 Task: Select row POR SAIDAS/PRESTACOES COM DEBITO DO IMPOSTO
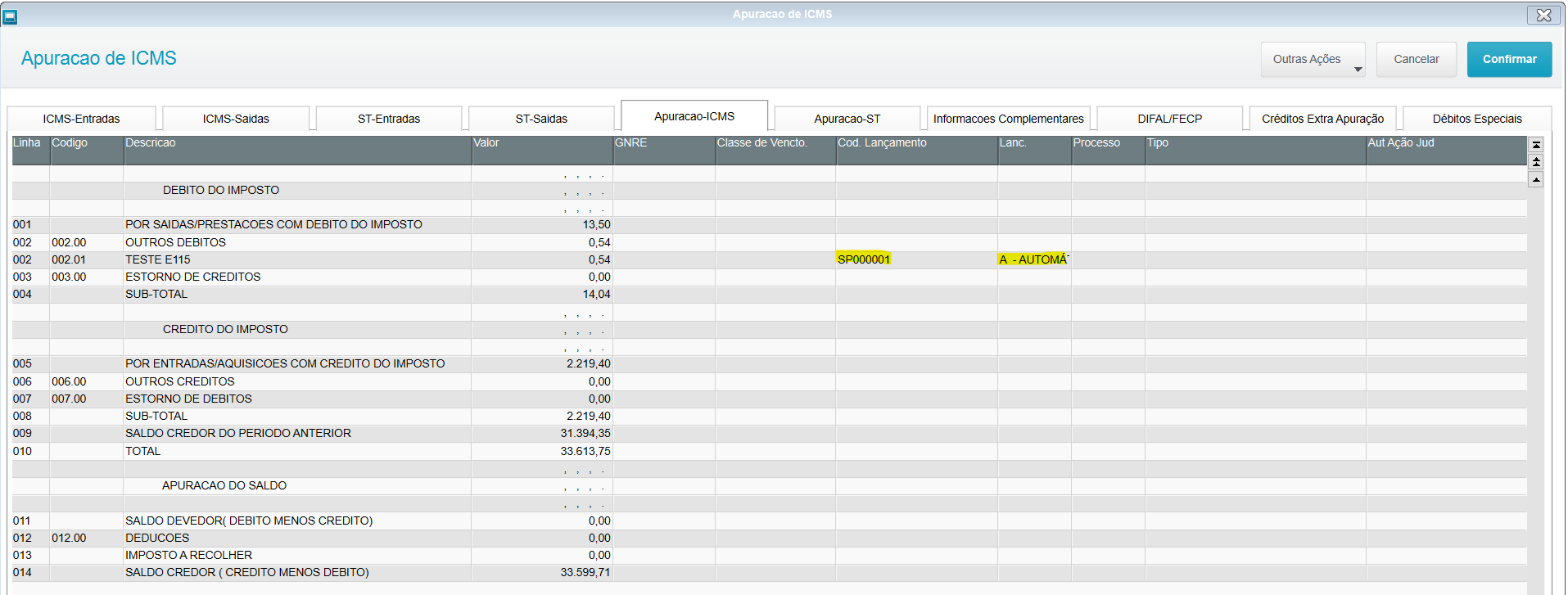[769, 224]
